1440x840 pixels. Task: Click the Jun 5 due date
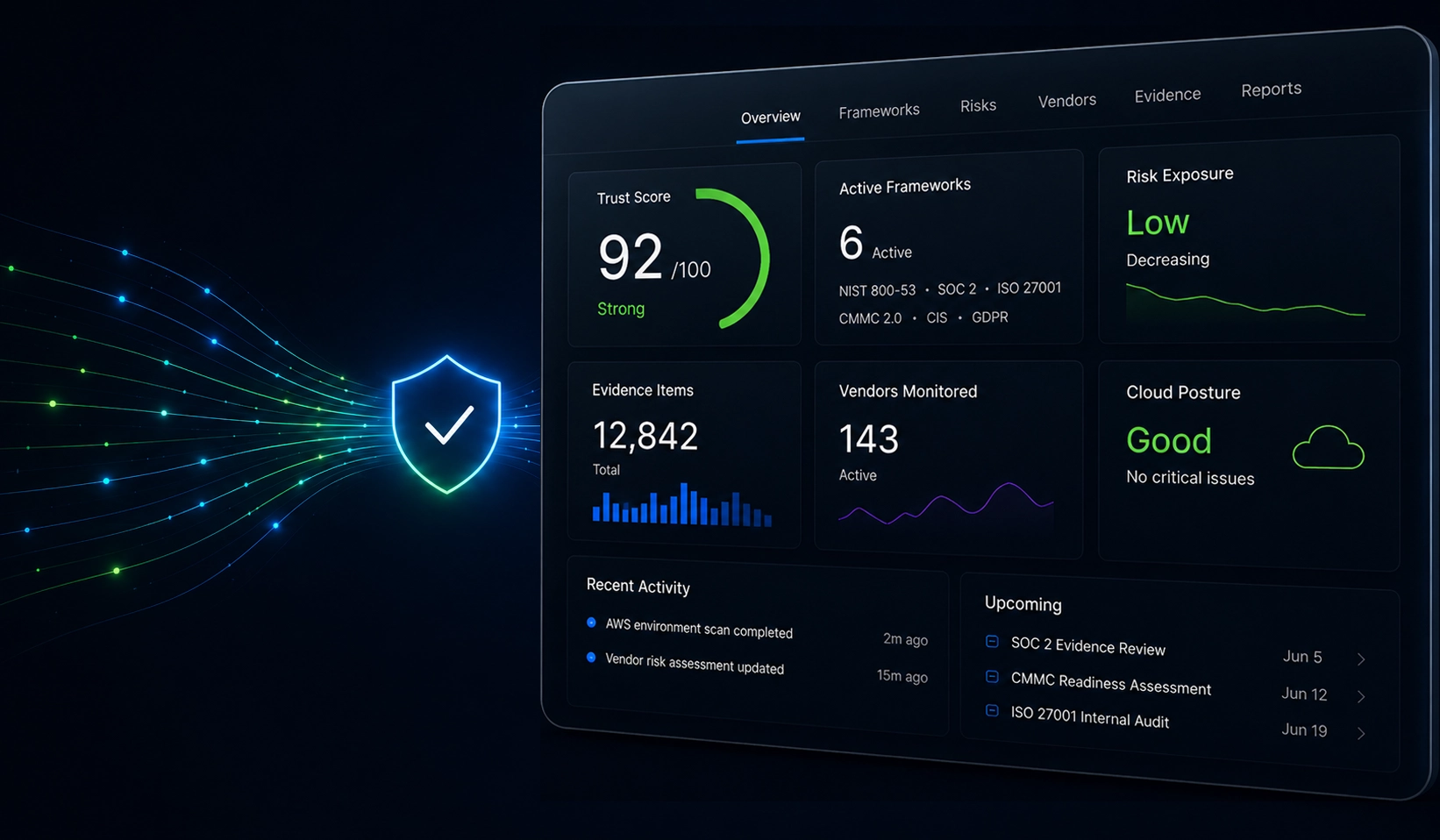(x=1302, y=657)
